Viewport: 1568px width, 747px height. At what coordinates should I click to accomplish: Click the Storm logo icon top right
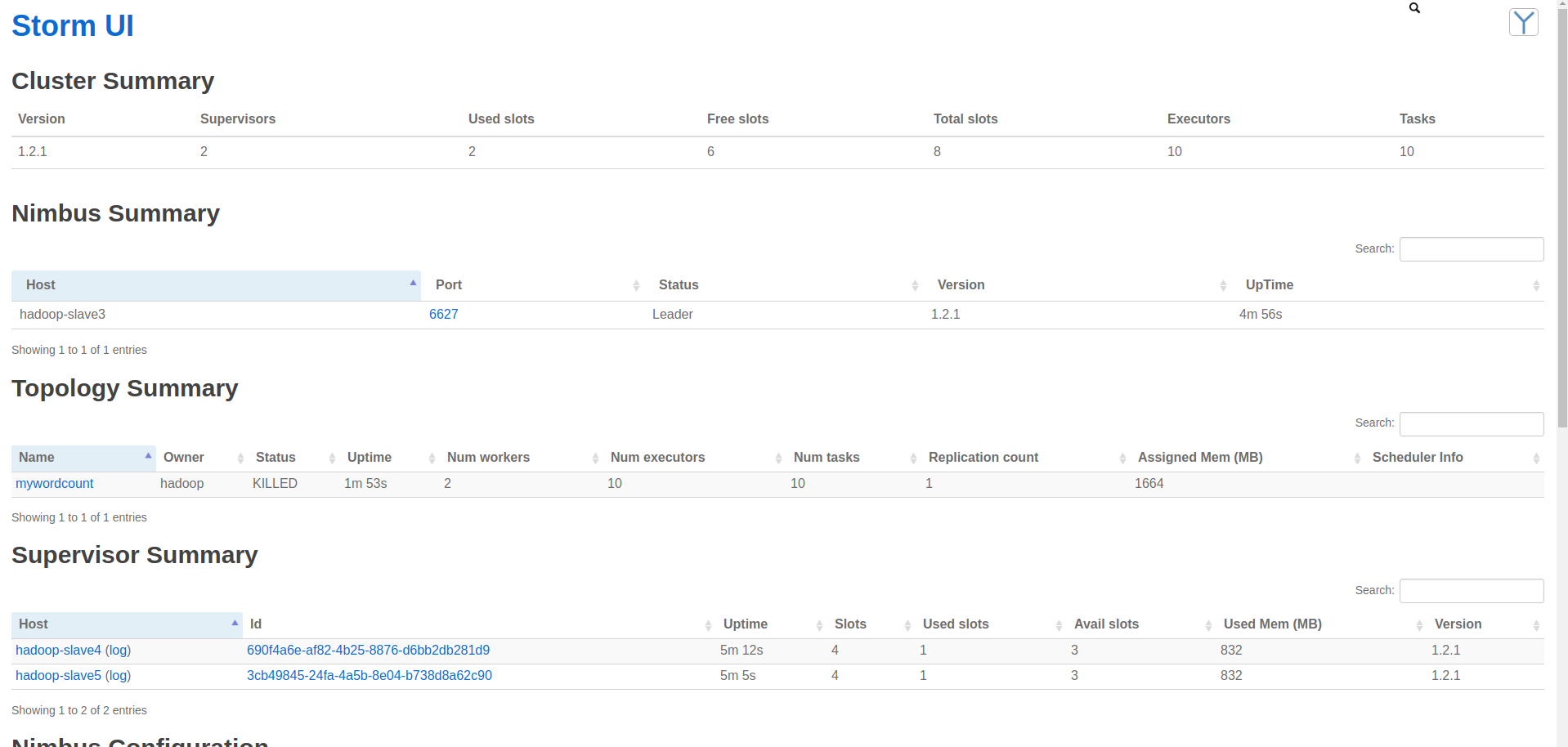click(x=1523, y=23)
